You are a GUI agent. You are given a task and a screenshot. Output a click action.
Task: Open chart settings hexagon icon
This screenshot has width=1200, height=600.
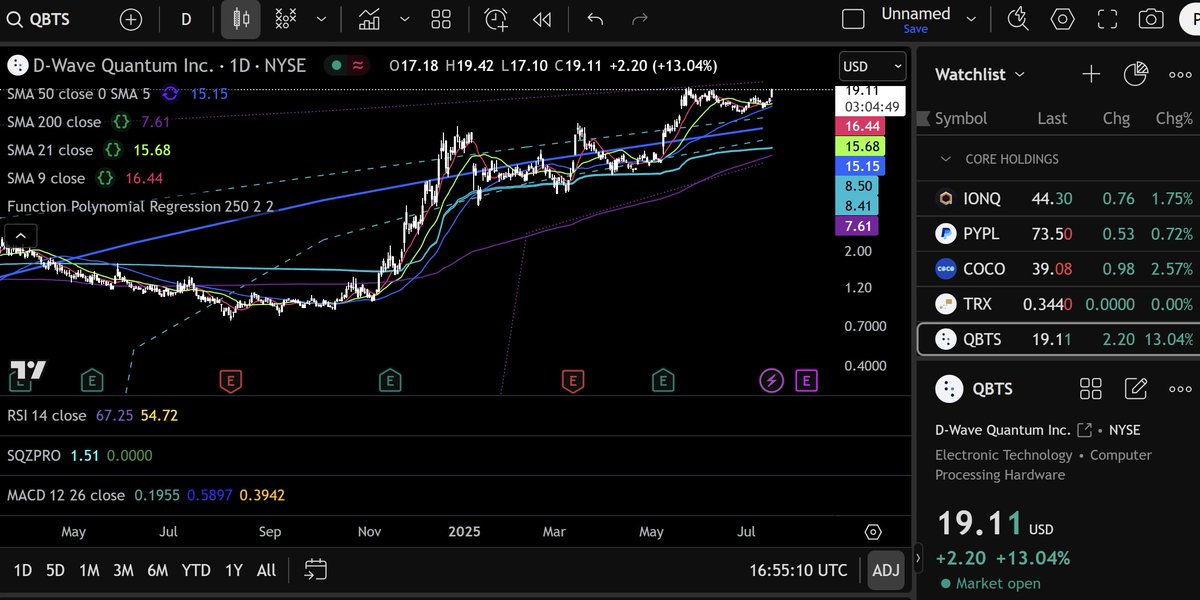(1062, 19)
